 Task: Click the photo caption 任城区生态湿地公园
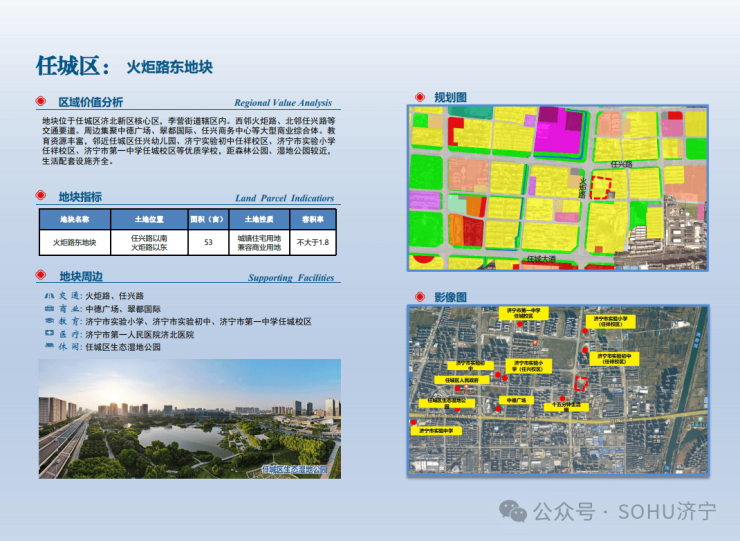point(294,469)
